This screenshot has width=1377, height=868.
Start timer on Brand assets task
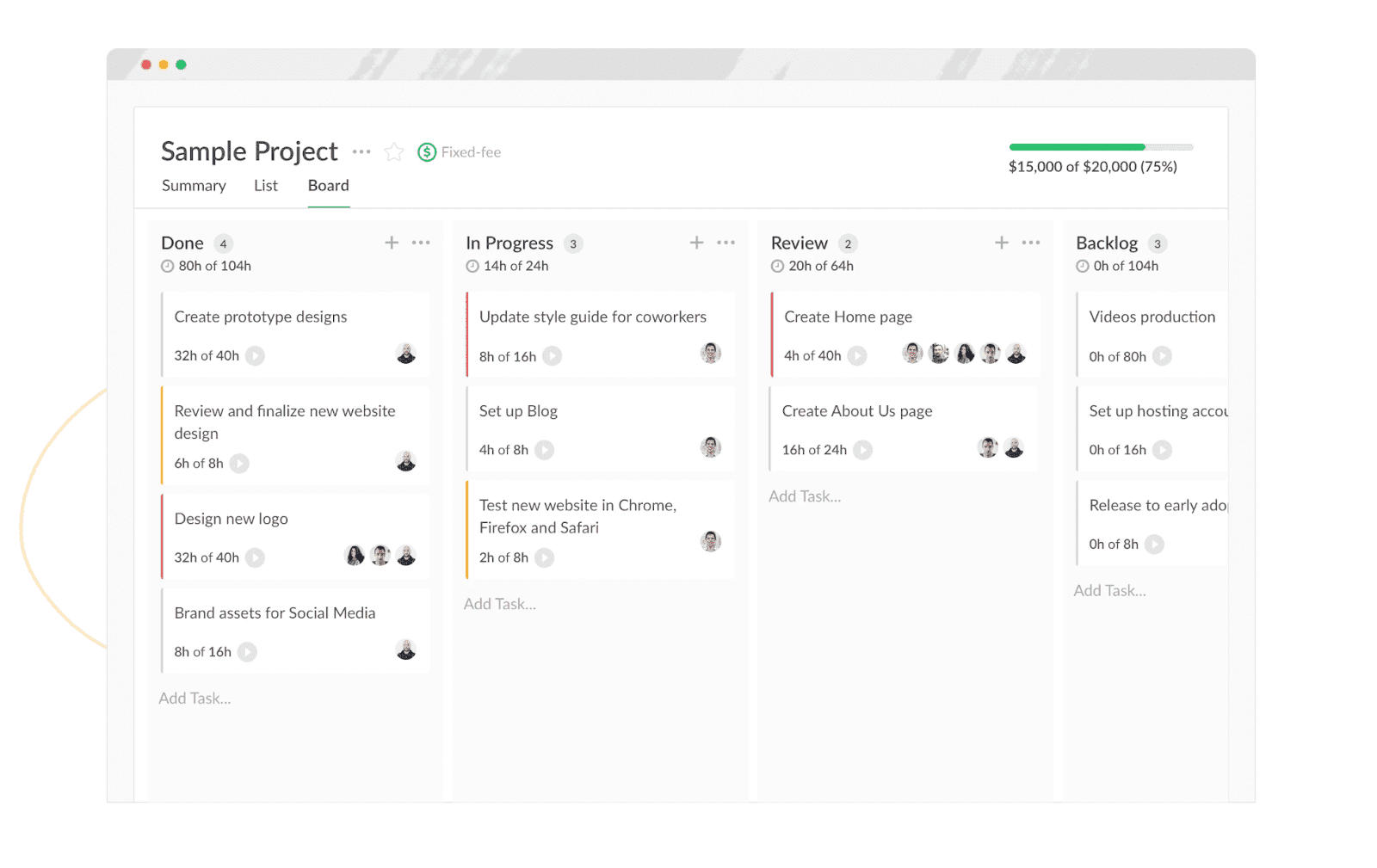(247, 652)
